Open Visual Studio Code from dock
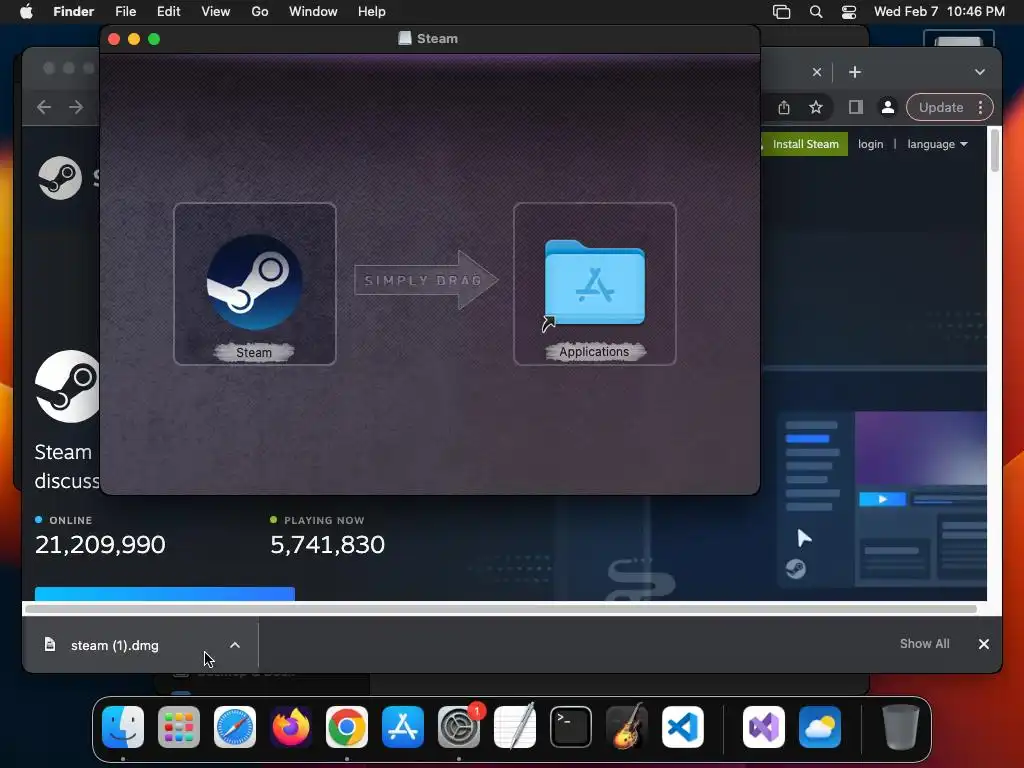This screenshot has width=1024, height=768. (x=682, y=727)
